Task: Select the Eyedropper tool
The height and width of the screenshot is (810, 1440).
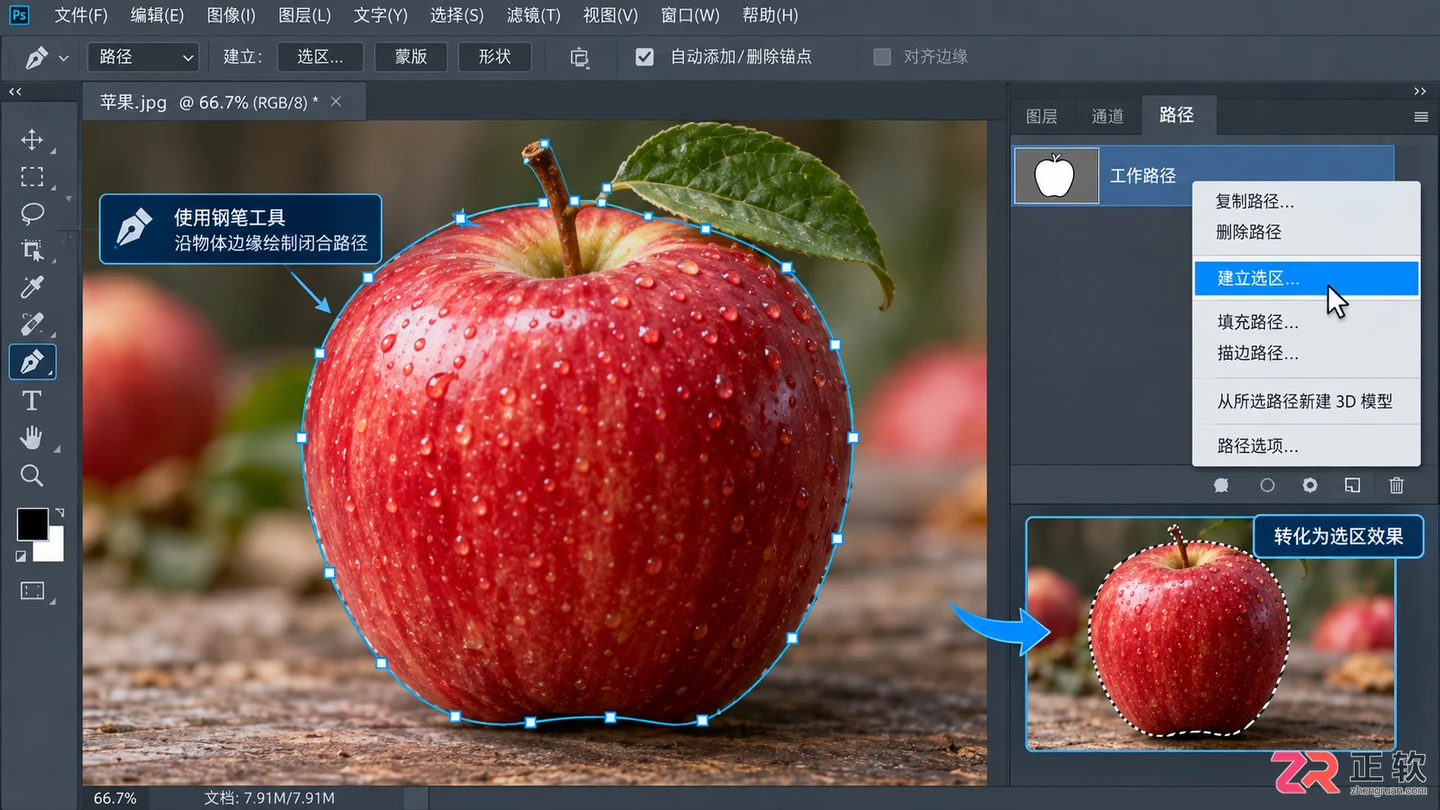Action: point(32,288)
